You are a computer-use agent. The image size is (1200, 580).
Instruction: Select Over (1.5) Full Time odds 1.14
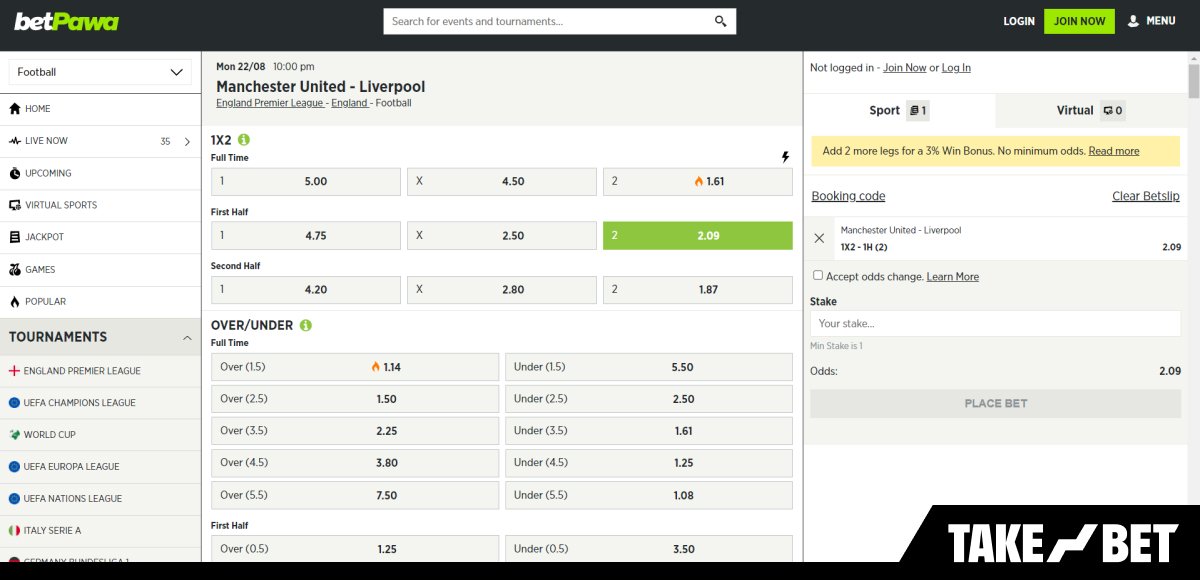(355, 367)
